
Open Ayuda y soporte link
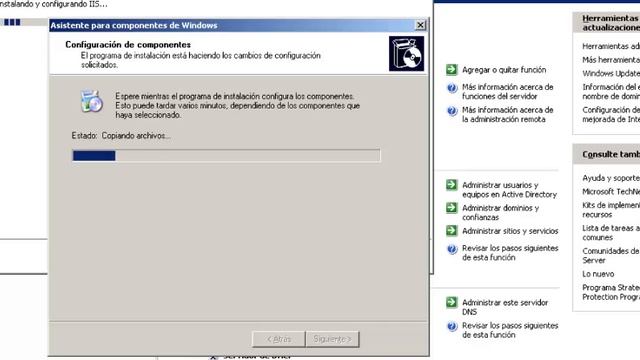click(611, 178)
